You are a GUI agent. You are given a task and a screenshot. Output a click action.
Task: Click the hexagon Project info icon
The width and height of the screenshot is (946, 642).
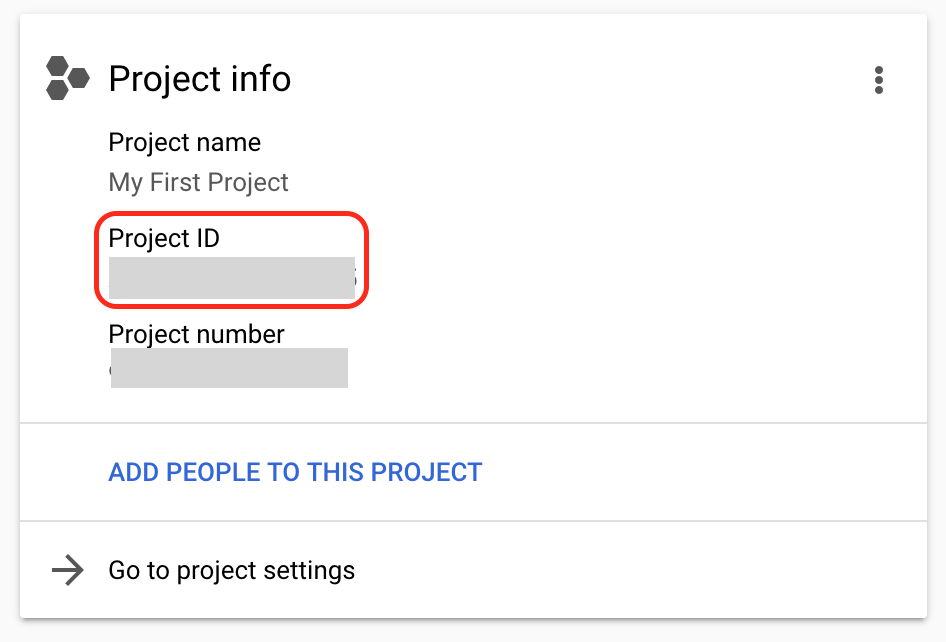(68, 78)
